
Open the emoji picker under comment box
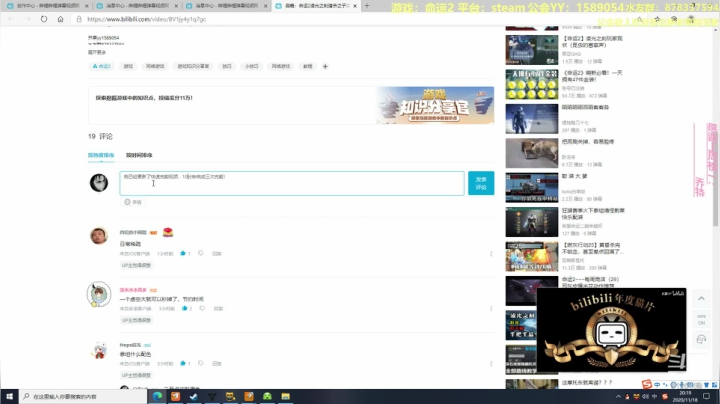coord(133,202)
